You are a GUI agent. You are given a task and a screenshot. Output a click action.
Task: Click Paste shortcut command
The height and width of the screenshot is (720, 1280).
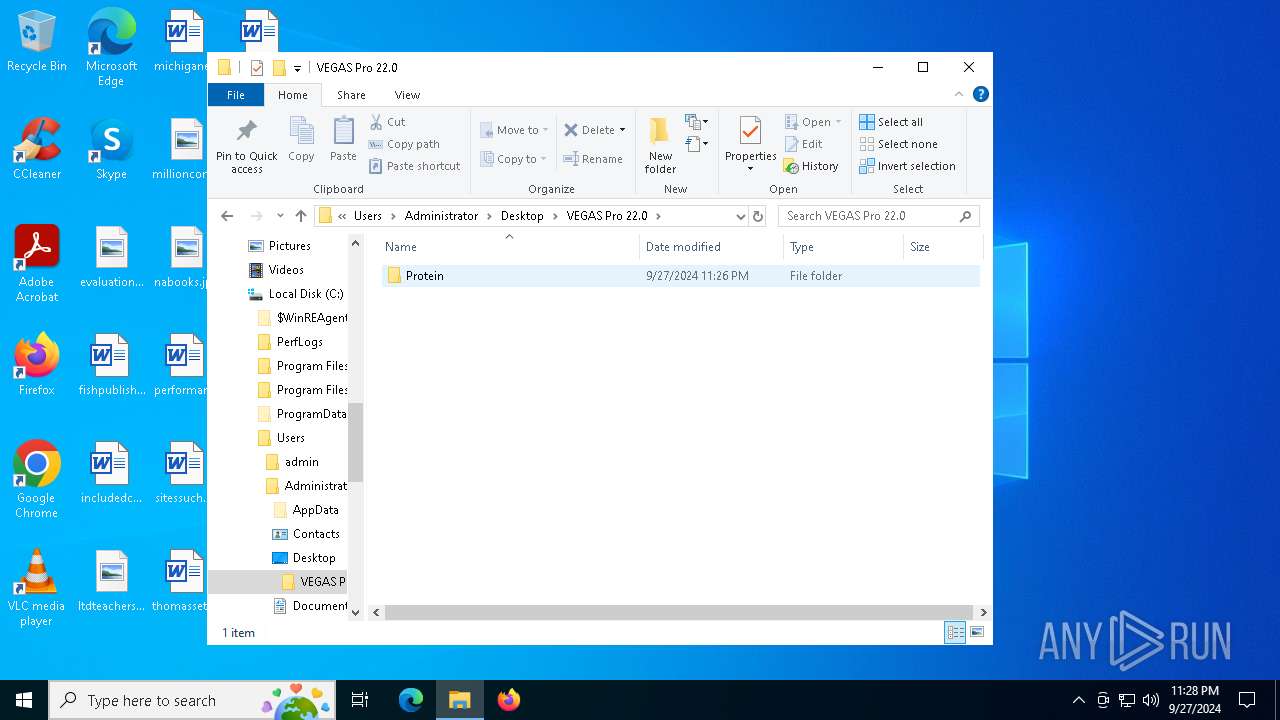pyautogui.click(x=414, y=166)
